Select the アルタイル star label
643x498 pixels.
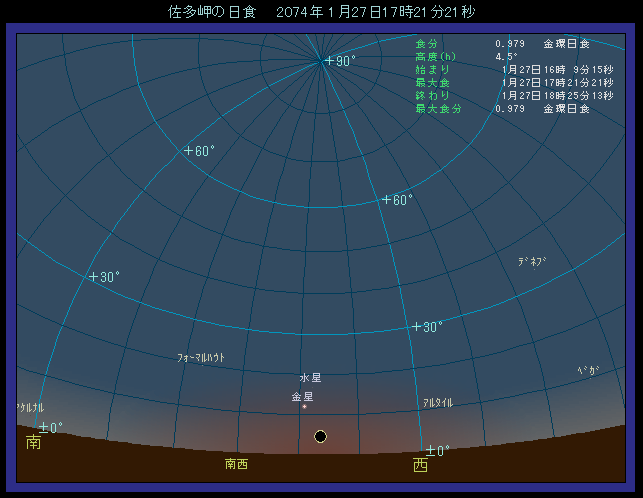tap(438, 402)
